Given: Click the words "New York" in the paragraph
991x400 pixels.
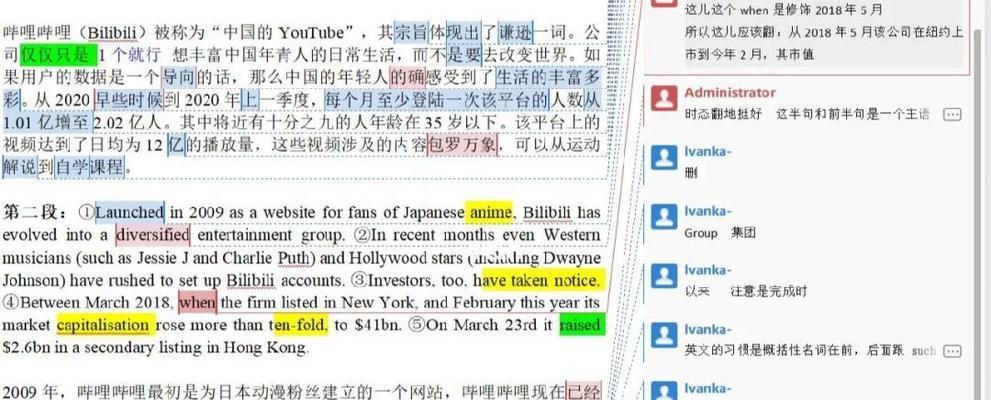Looking at the screenshot, I should pos(377,303).
